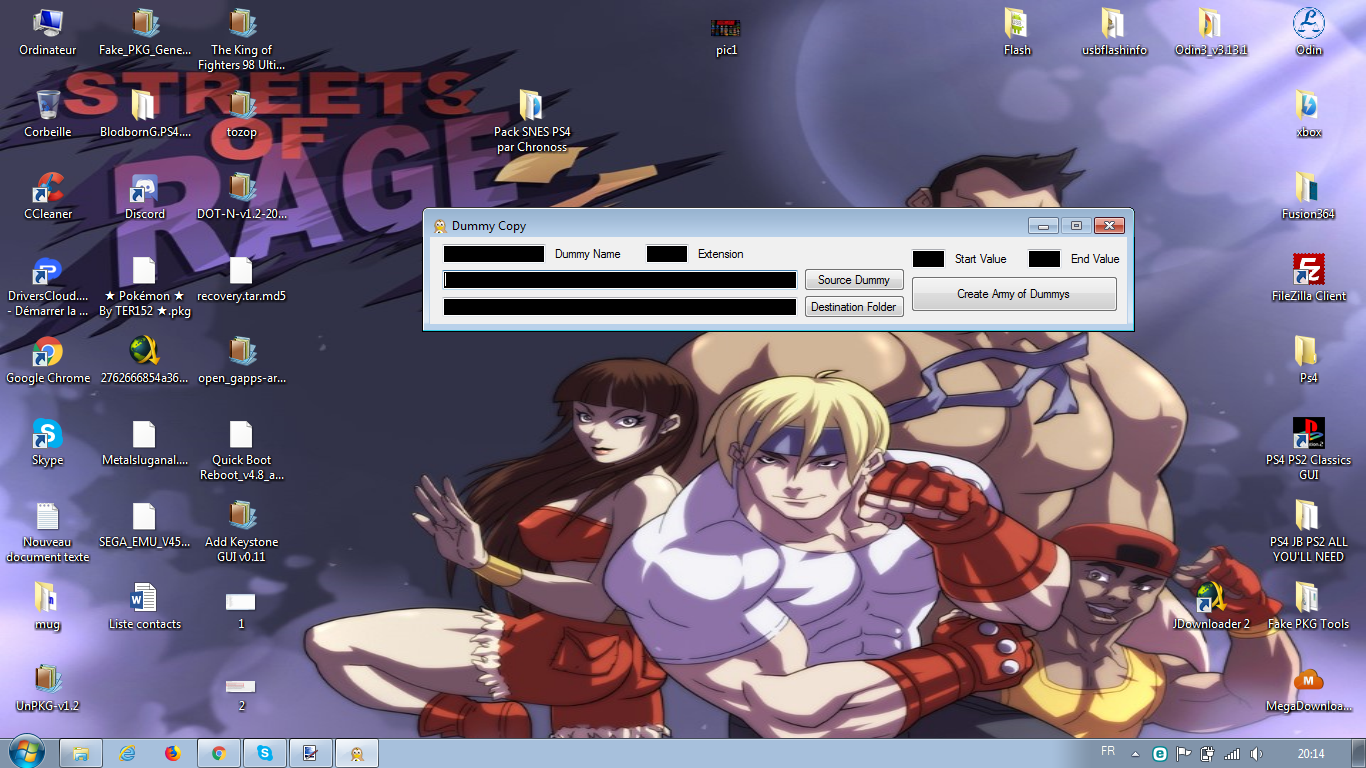
Task: Click the Source Dummy button
Action: [x=854, y=280]
